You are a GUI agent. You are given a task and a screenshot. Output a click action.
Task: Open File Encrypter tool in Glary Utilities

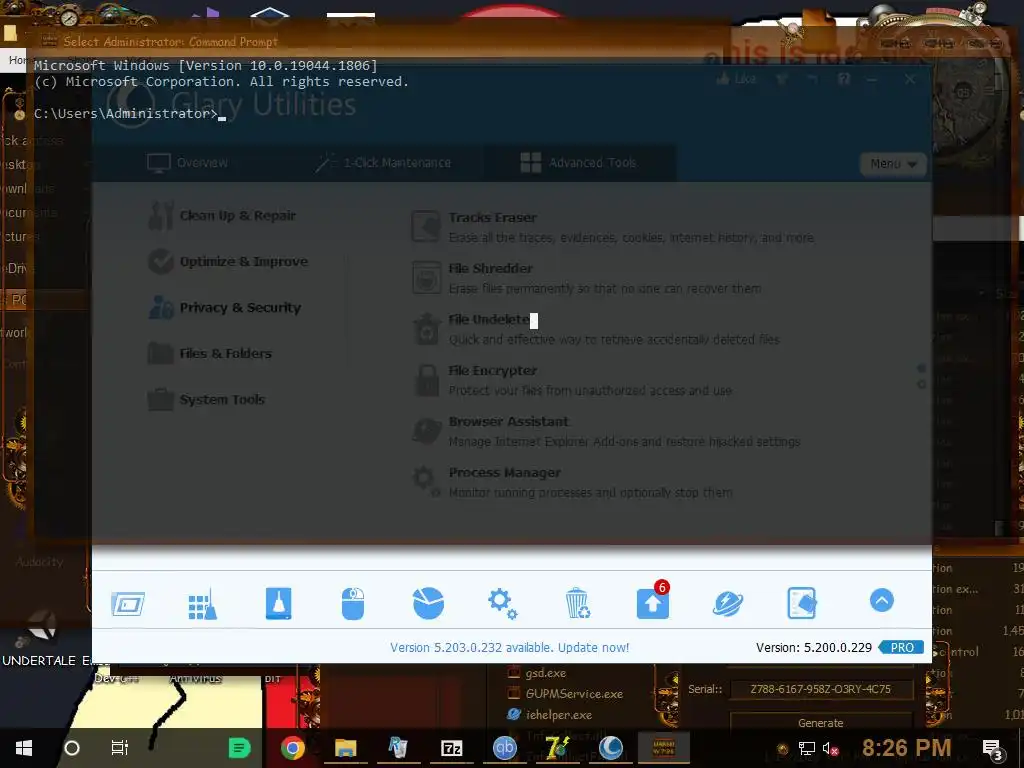coord(492,370)
